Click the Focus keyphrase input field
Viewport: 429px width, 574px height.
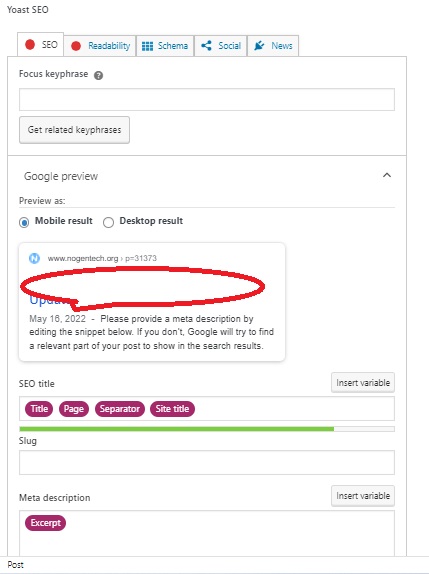[x=207, y=99]
